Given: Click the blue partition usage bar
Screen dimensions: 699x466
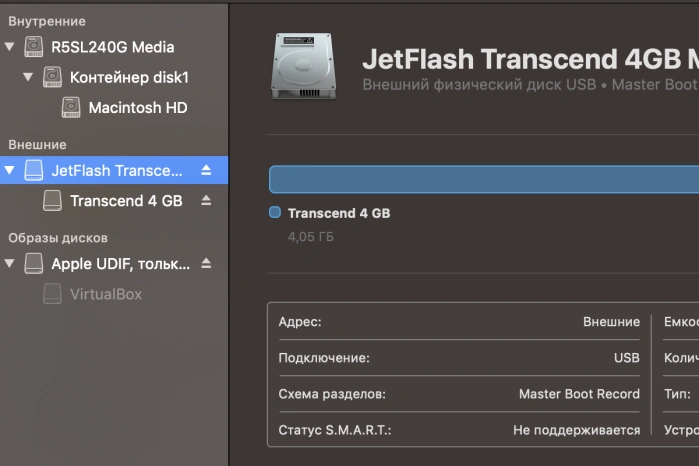Looking at the screenshot, I should pos(484,179).
